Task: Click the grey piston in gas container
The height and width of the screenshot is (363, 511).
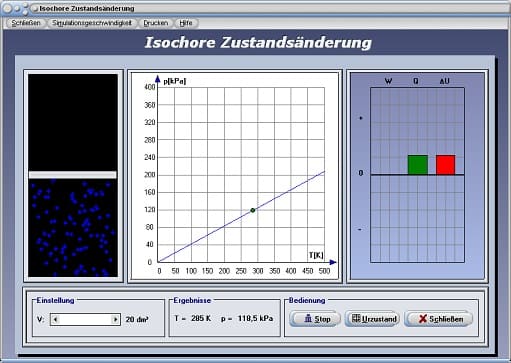Action: (x=73, y=175)
